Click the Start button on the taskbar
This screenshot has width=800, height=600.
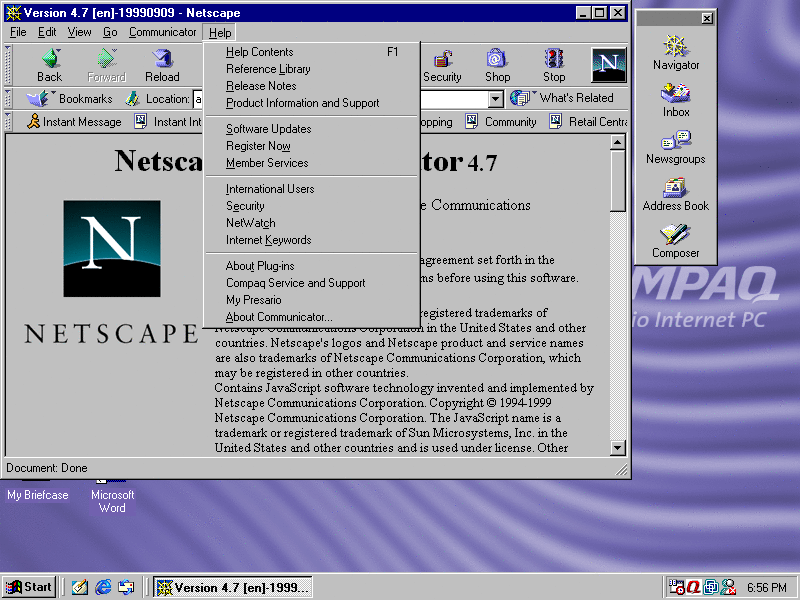click(28, 586)
